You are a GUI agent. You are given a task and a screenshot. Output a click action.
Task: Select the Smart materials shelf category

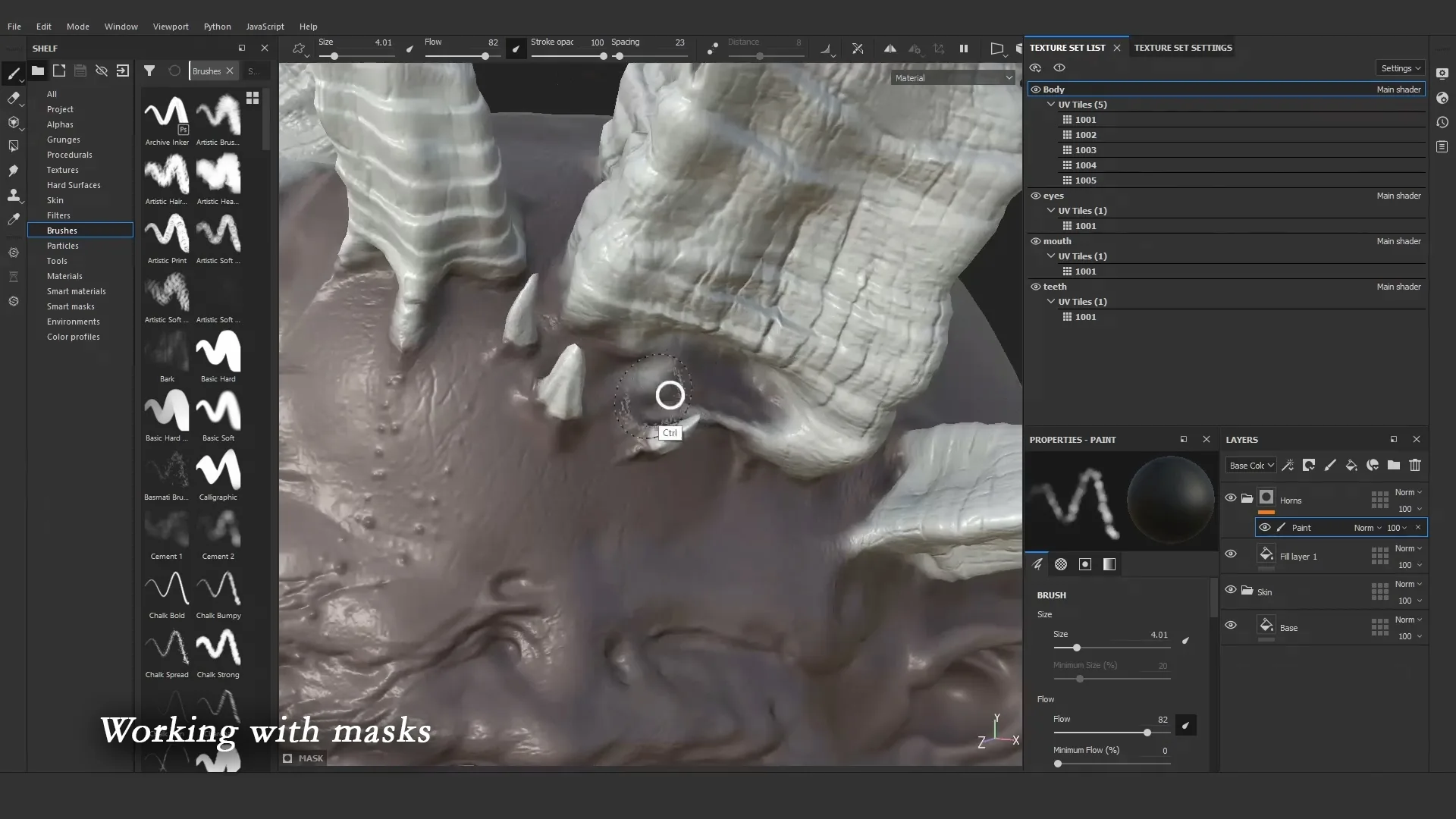(77, 291)
